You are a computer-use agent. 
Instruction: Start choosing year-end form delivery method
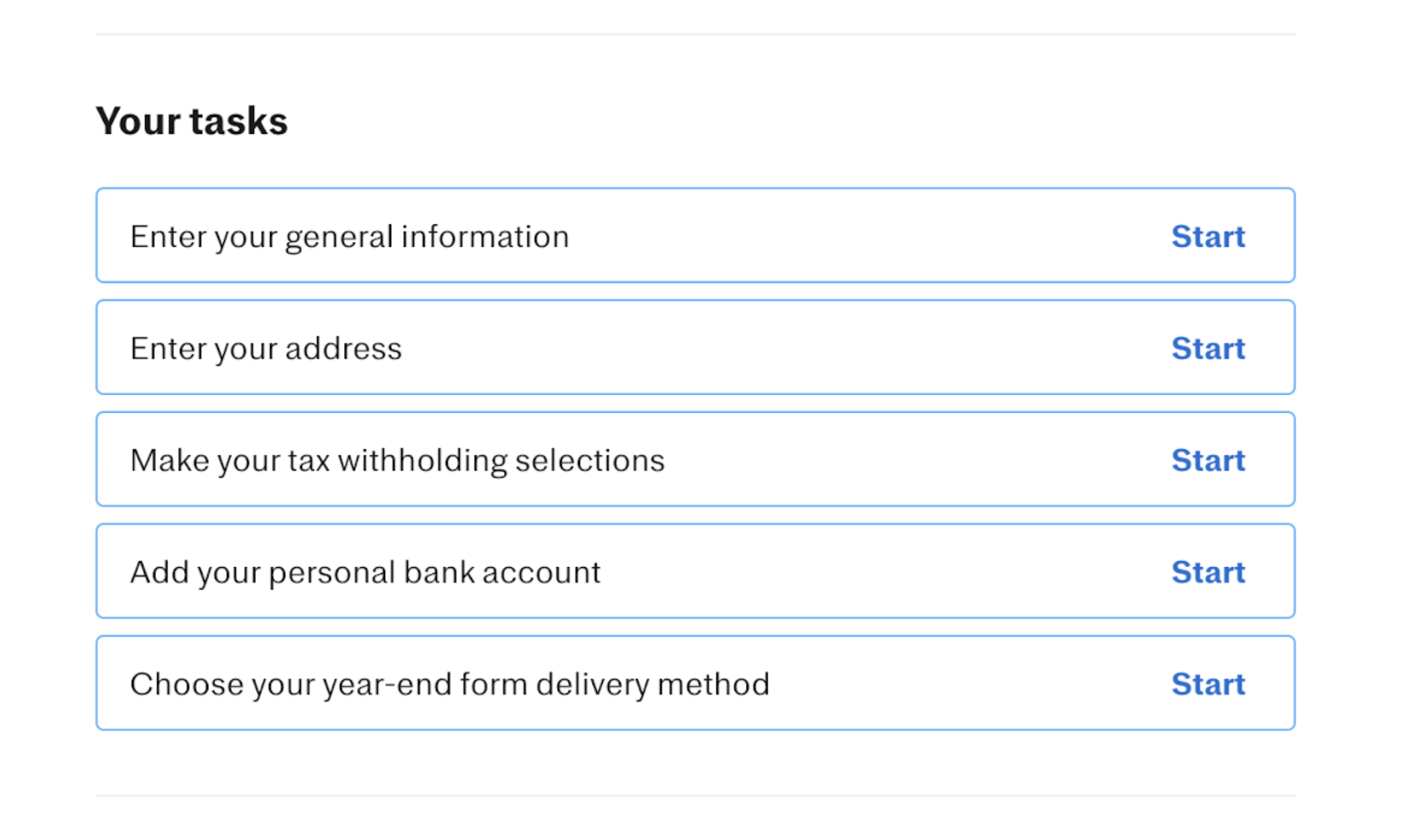[1208, 684]
